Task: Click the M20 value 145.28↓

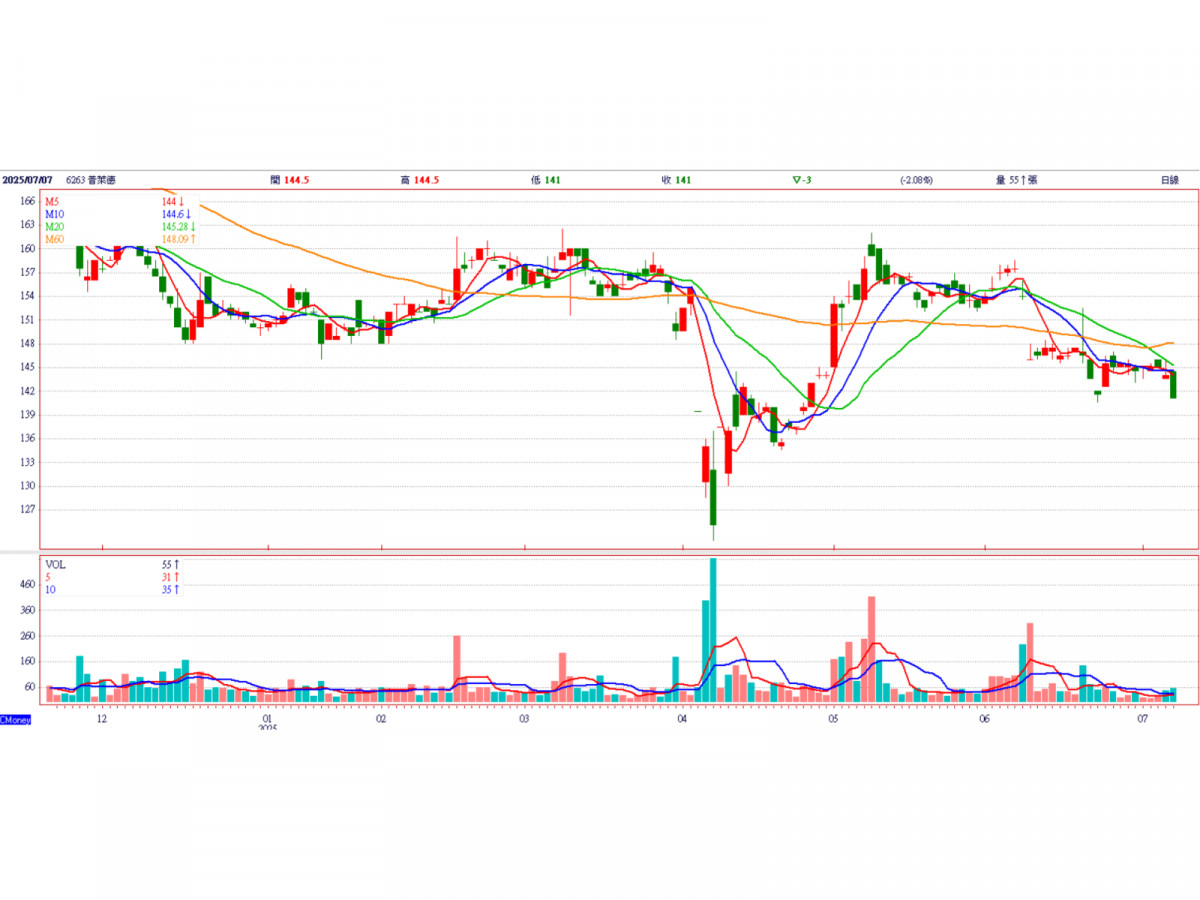Action: click(x=179, y=226)
